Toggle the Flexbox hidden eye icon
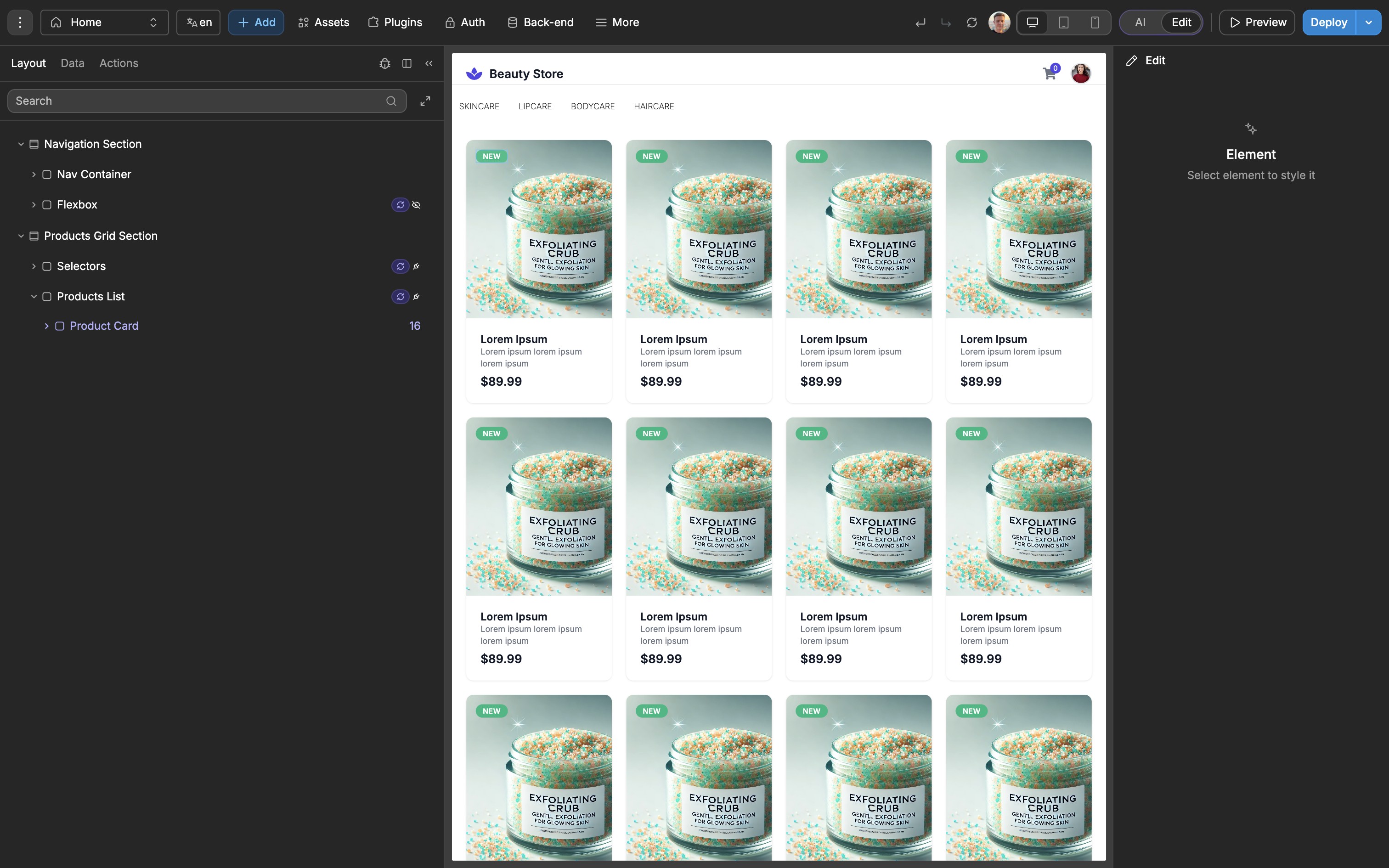 tap(417, 205)
